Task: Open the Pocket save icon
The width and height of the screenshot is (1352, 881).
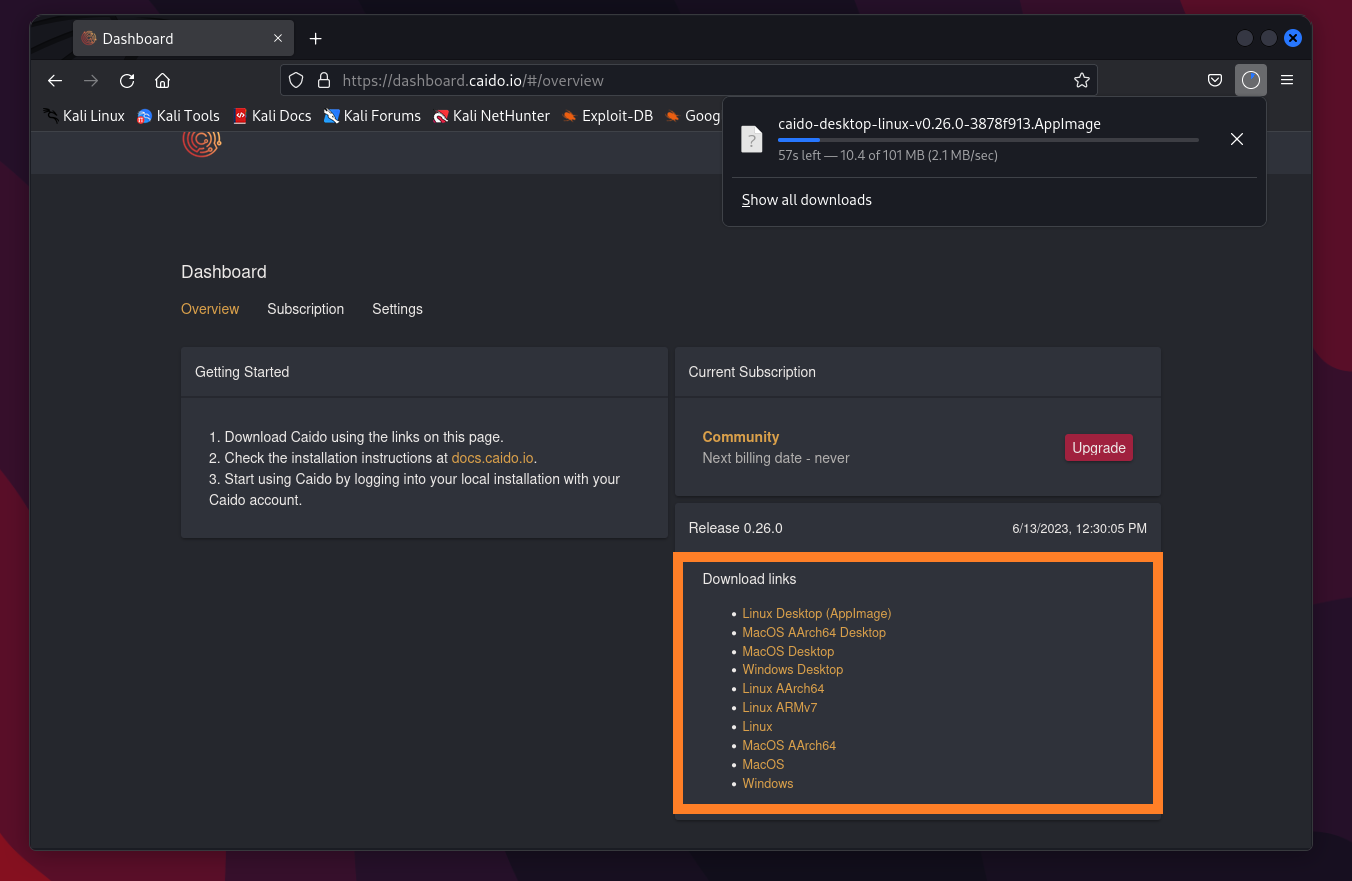Action: pos(1215,80)
